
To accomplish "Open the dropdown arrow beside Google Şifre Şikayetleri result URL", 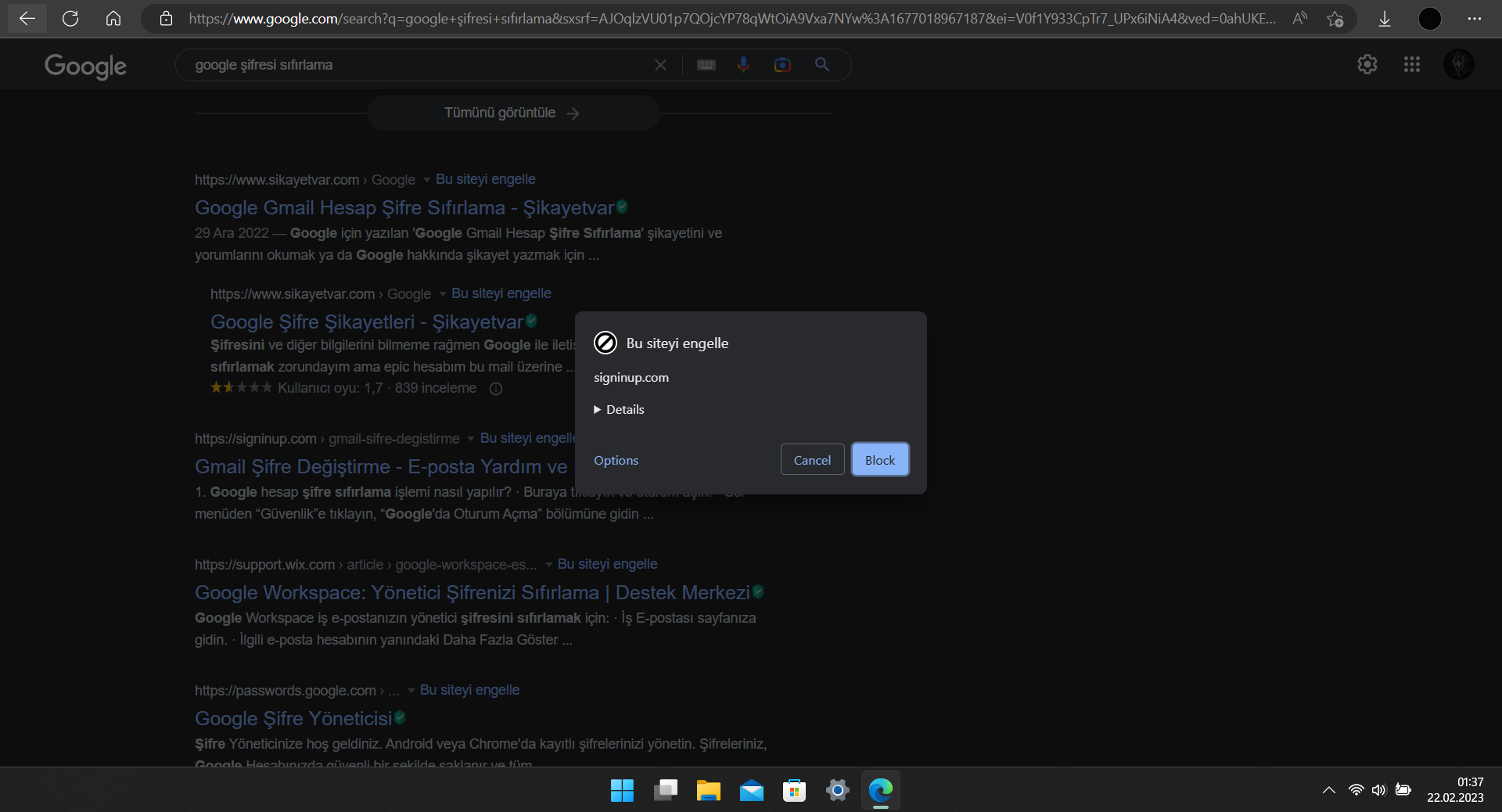I will [x=443, y=294].
